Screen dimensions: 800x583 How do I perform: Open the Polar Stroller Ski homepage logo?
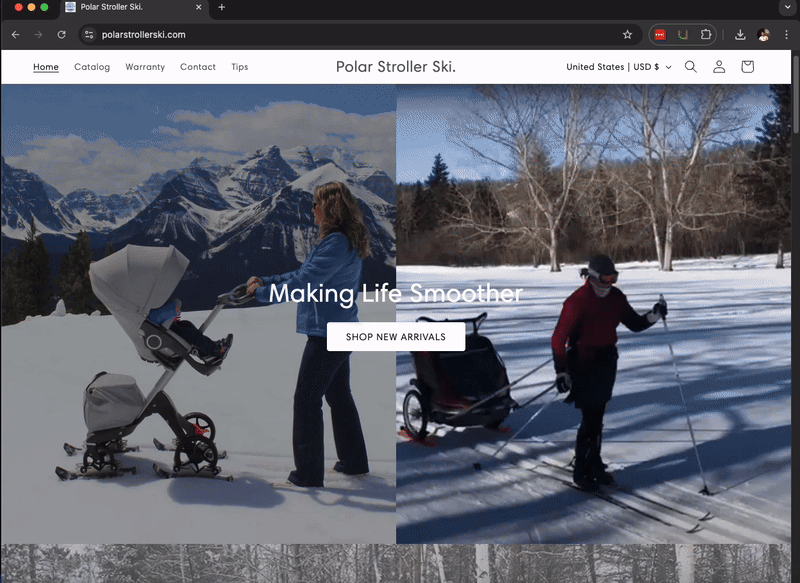pos(396,66)
